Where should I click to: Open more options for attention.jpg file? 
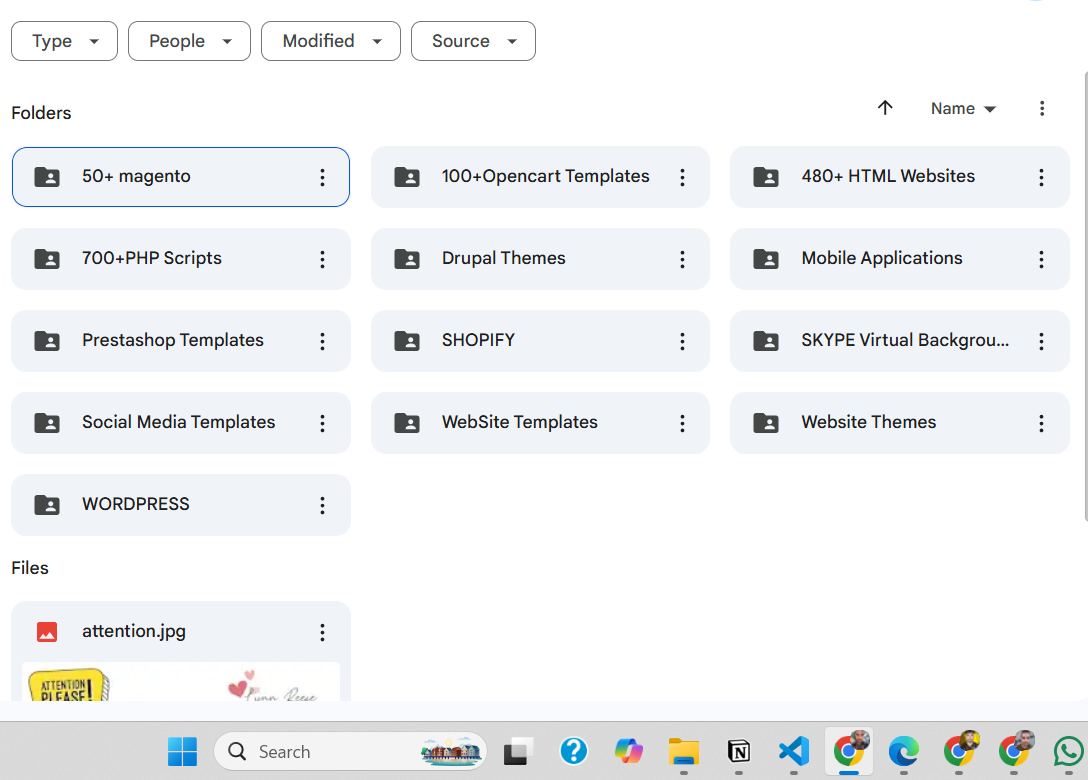(x=323, y=631)
